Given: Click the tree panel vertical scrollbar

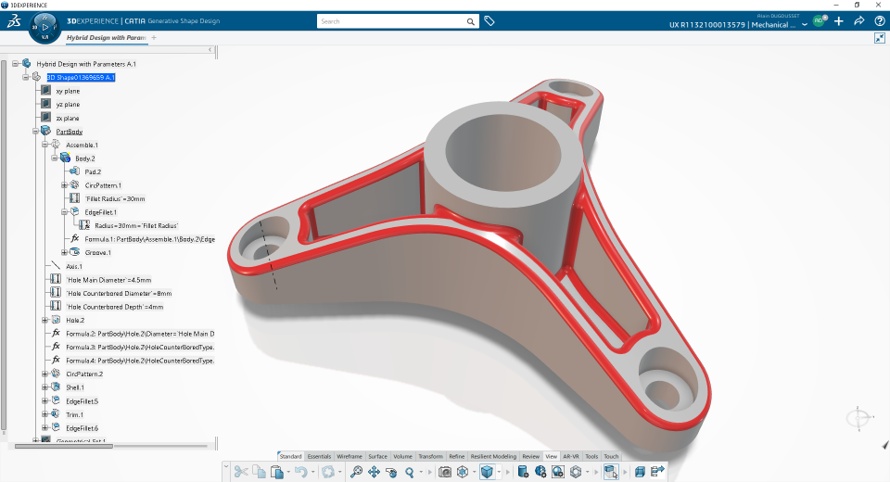Looking at the screenshot, I should pos(4,244).
